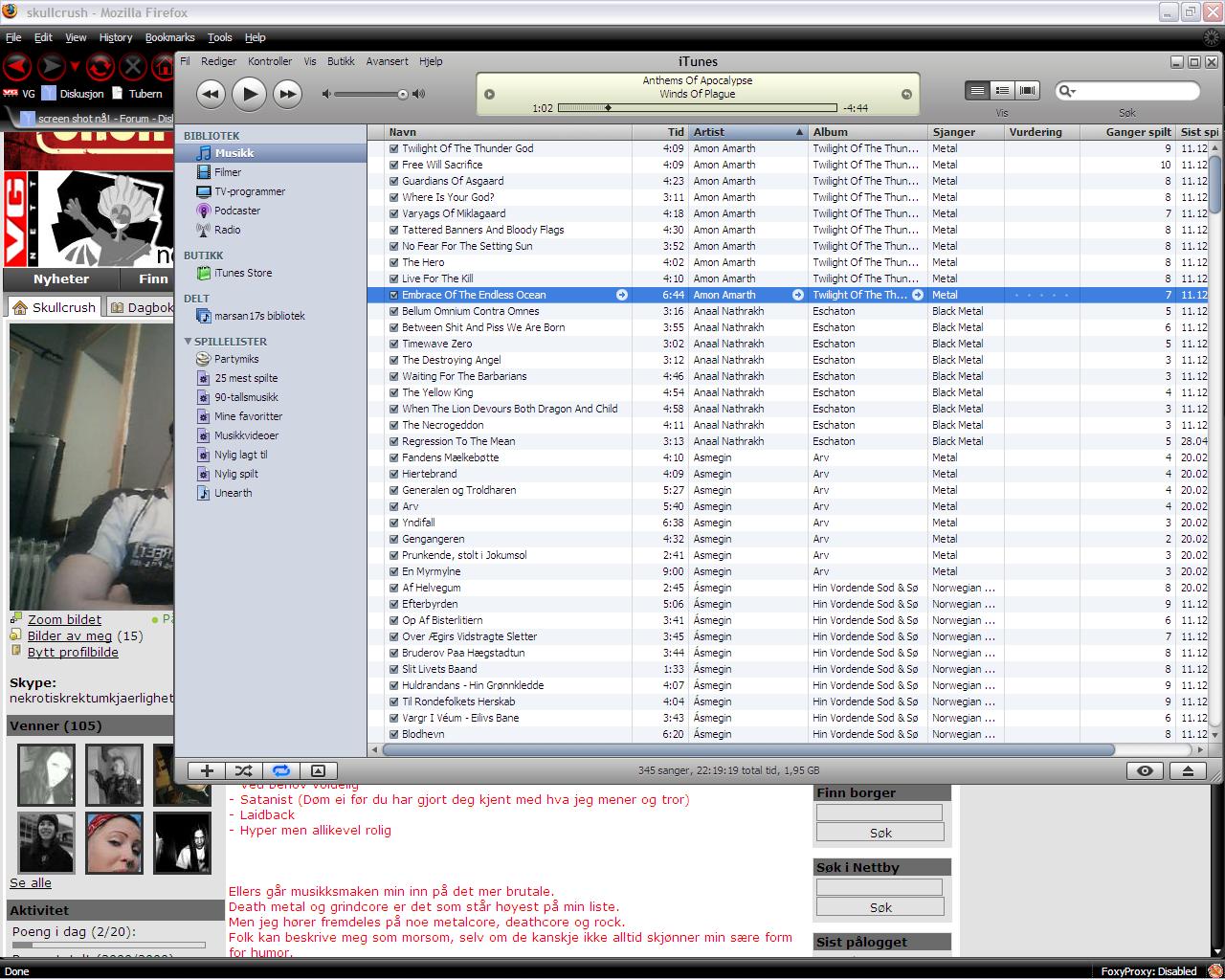Click arrow icon next to Embrace Of The Endless Ocean

click(x=622, y=295)
